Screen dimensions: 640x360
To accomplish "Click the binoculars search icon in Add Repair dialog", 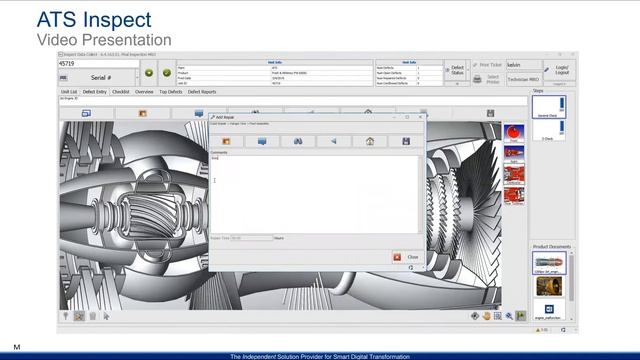I will pos(298,141).
